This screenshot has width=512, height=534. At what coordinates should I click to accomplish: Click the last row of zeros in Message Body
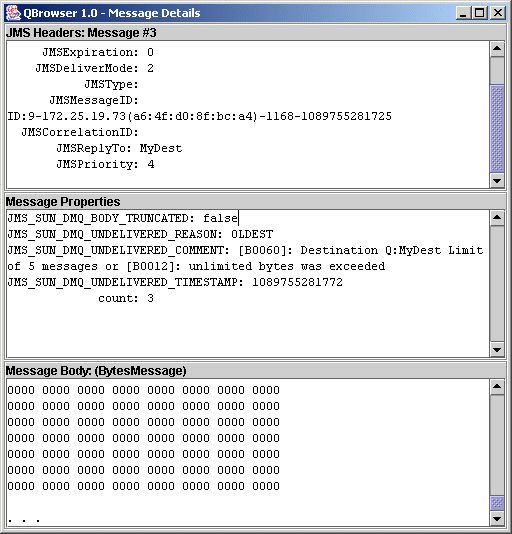click(143, 486)
